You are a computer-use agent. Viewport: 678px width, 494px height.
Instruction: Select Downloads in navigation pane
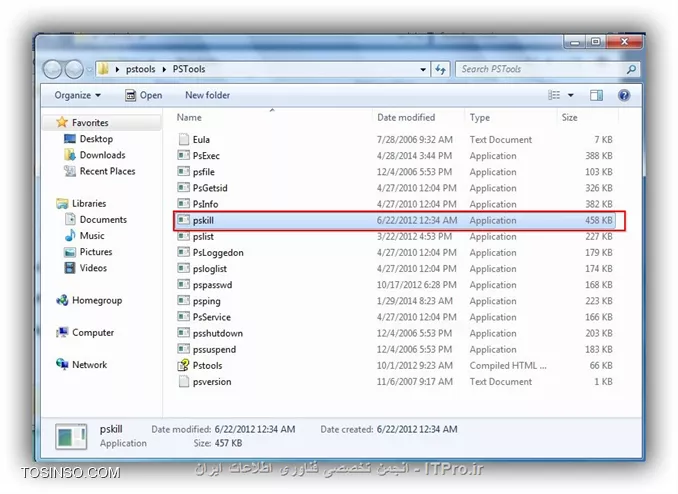[x=102, y=155]
